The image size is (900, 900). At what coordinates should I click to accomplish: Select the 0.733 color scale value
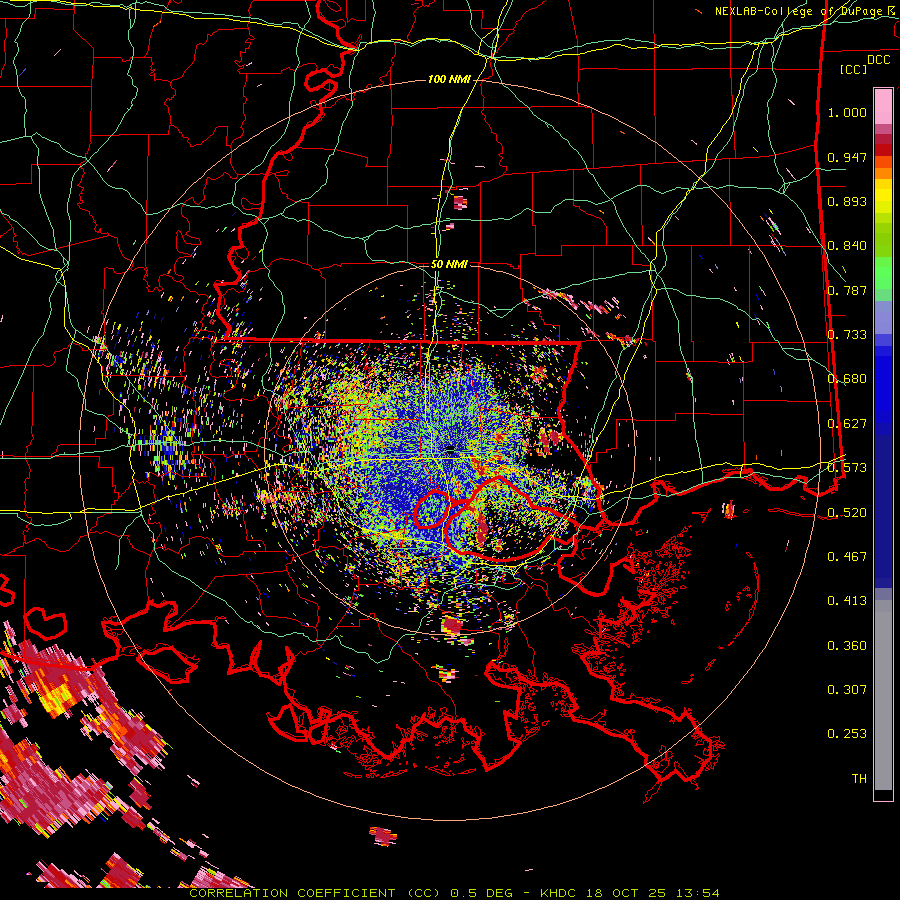coord(847,335)
